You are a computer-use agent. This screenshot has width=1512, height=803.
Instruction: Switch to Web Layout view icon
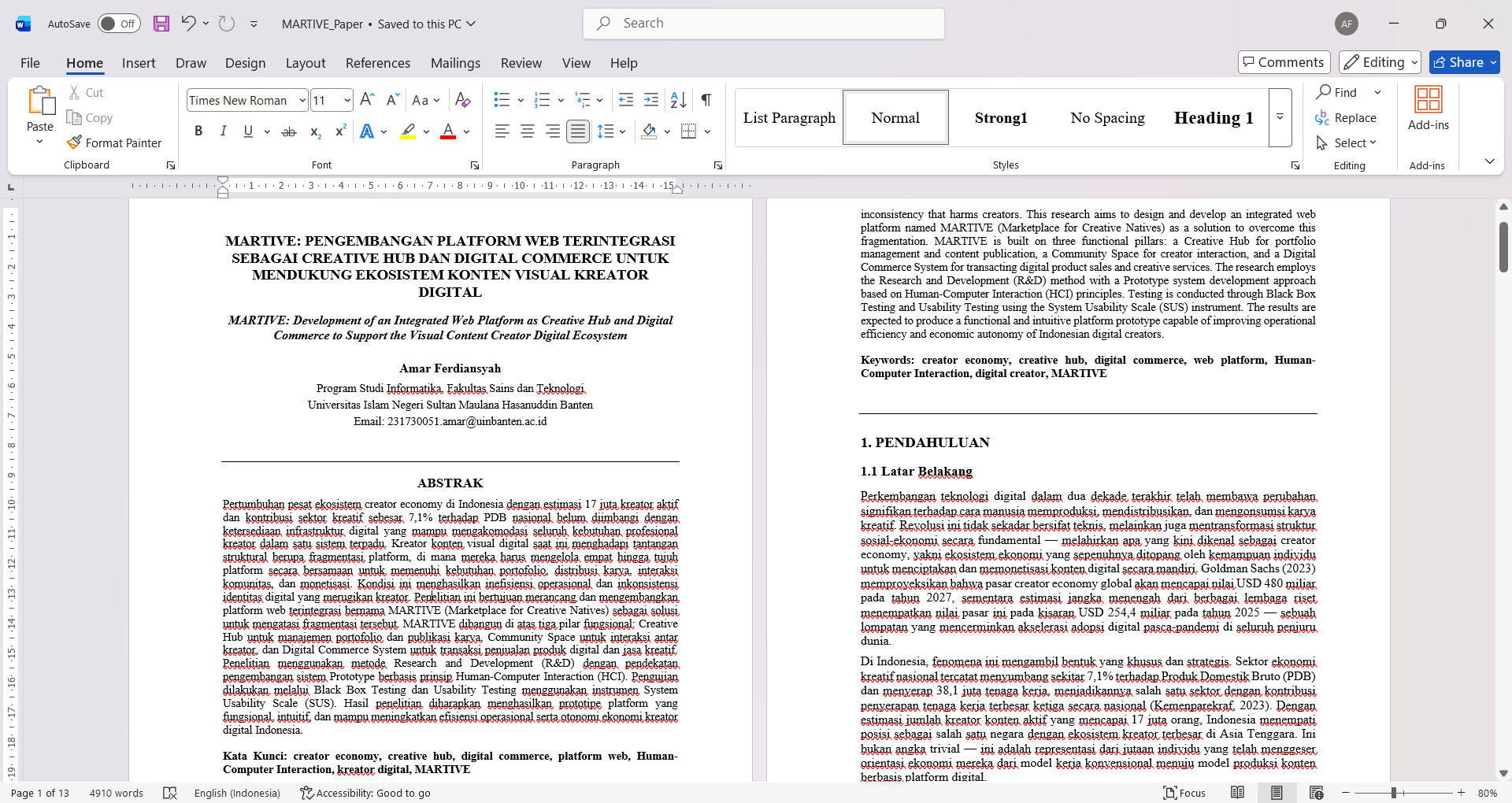[1316, 793]
